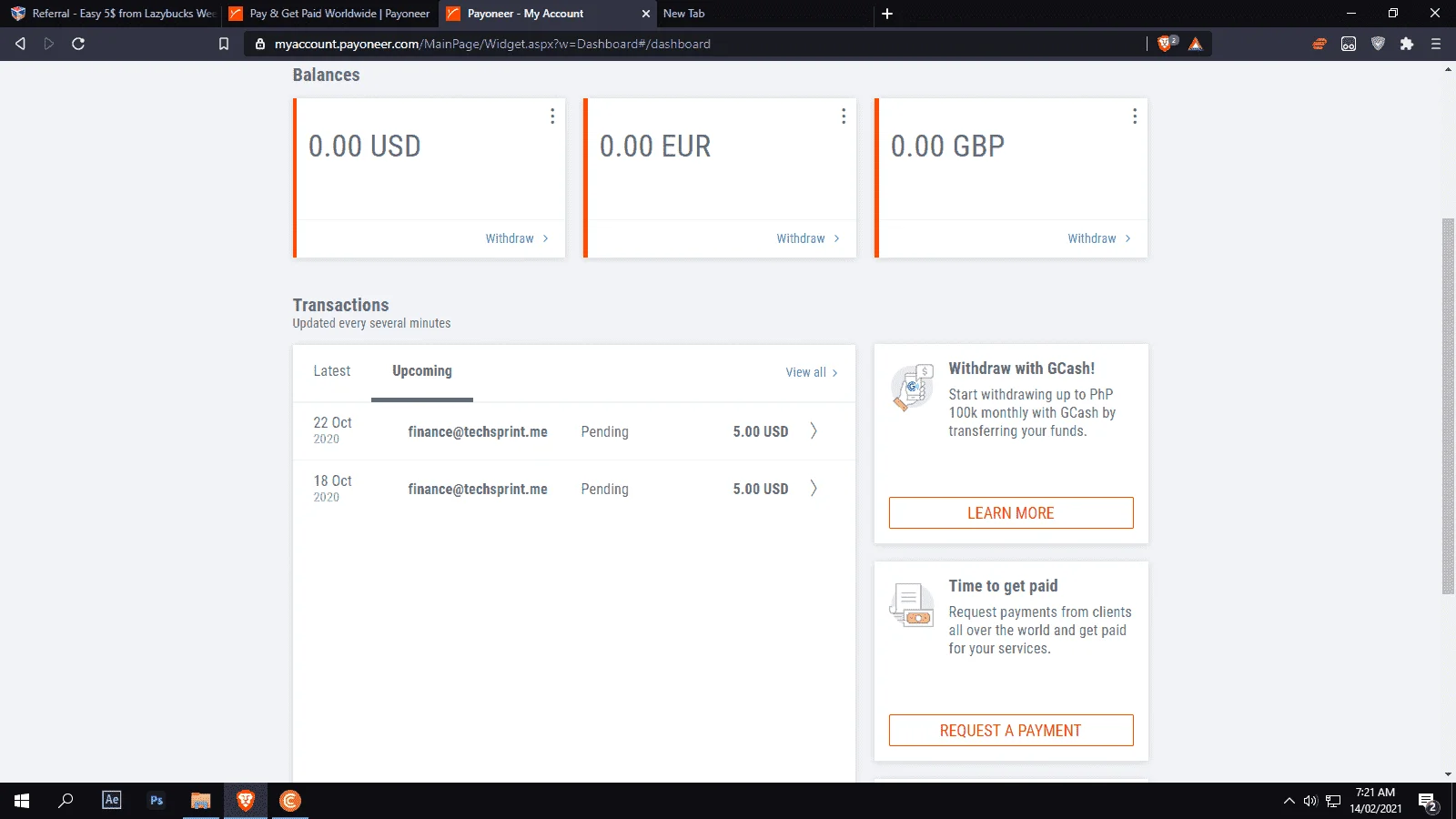The height and width of the screenshot is (819, 1456).
Task: Click the network icon in system tray
Action: click(1333, 801)
